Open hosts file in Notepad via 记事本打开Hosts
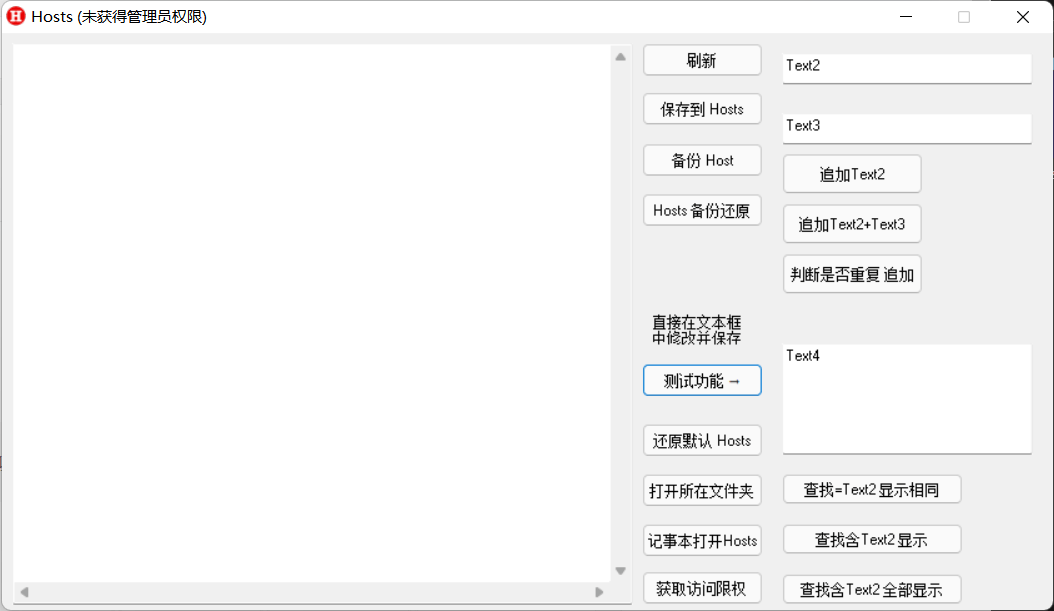This screenshot has height=611, width=1054. pos(702,540)
